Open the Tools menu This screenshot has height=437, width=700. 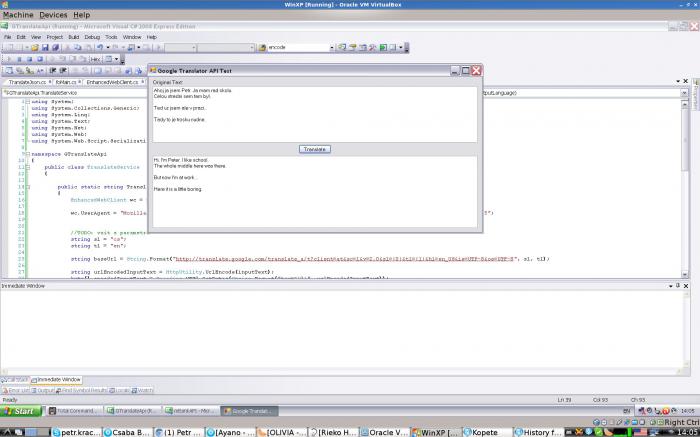(111, 37)
